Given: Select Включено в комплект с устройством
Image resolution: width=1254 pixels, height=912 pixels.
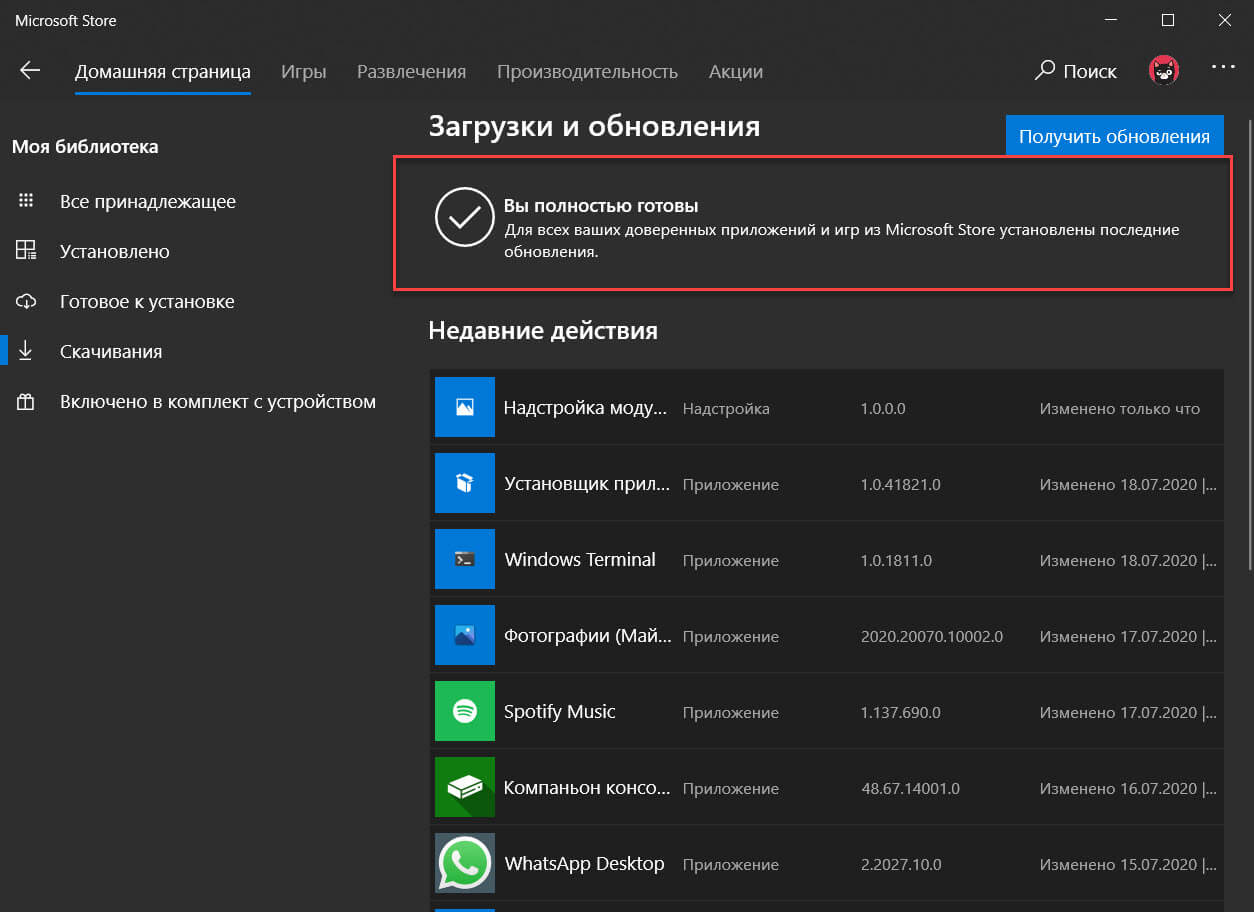Looking at the screenshot, I should pos(218,402).
